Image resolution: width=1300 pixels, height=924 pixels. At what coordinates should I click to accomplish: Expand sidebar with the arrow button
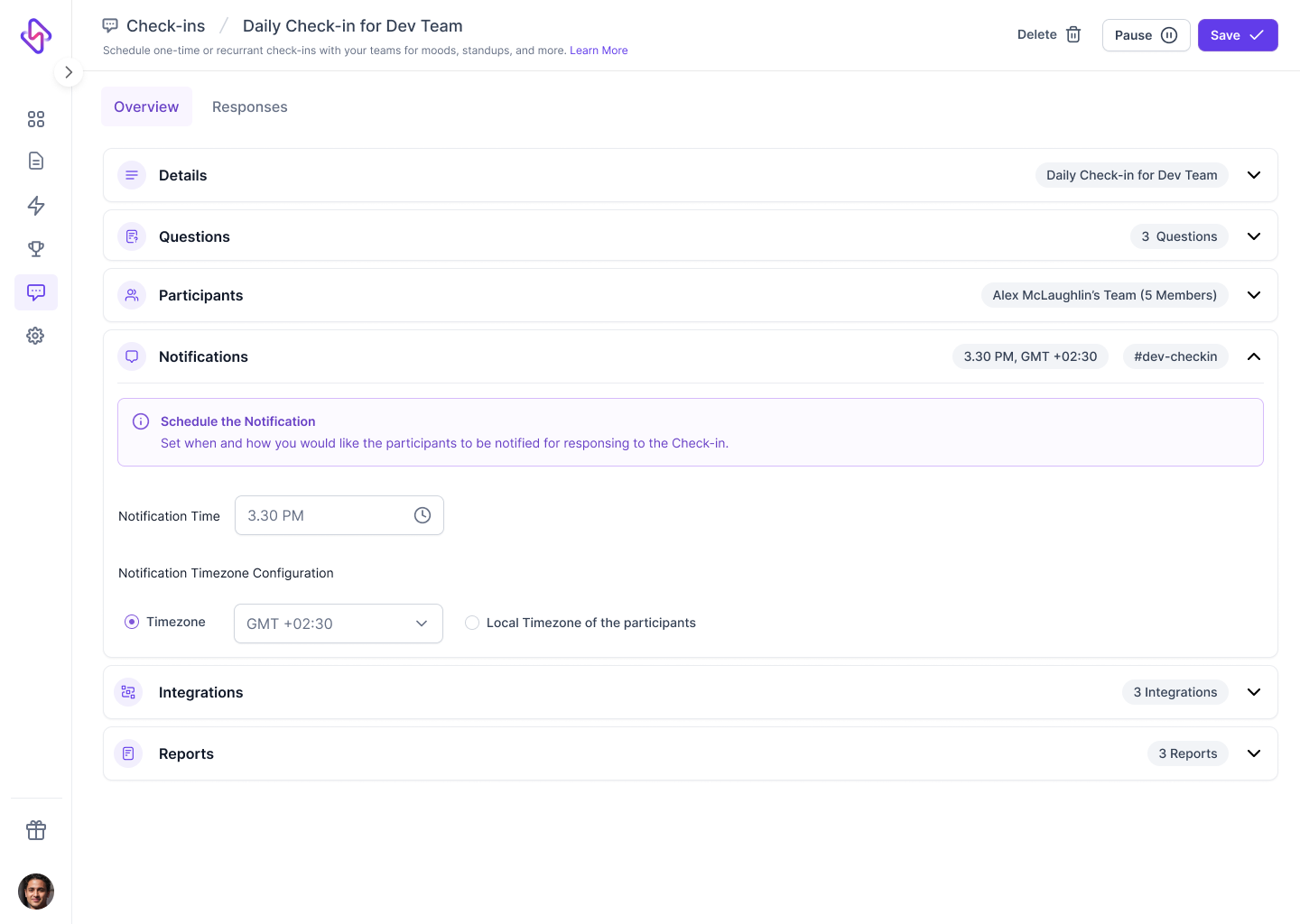point(69,72)
